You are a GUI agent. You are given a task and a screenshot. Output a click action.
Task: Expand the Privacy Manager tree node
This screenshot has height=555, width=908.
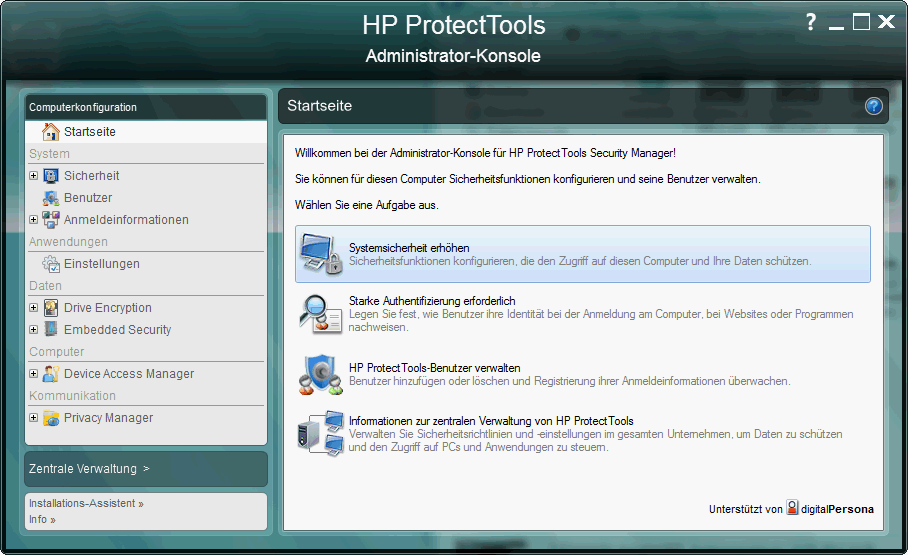click(x=33, y=418)
